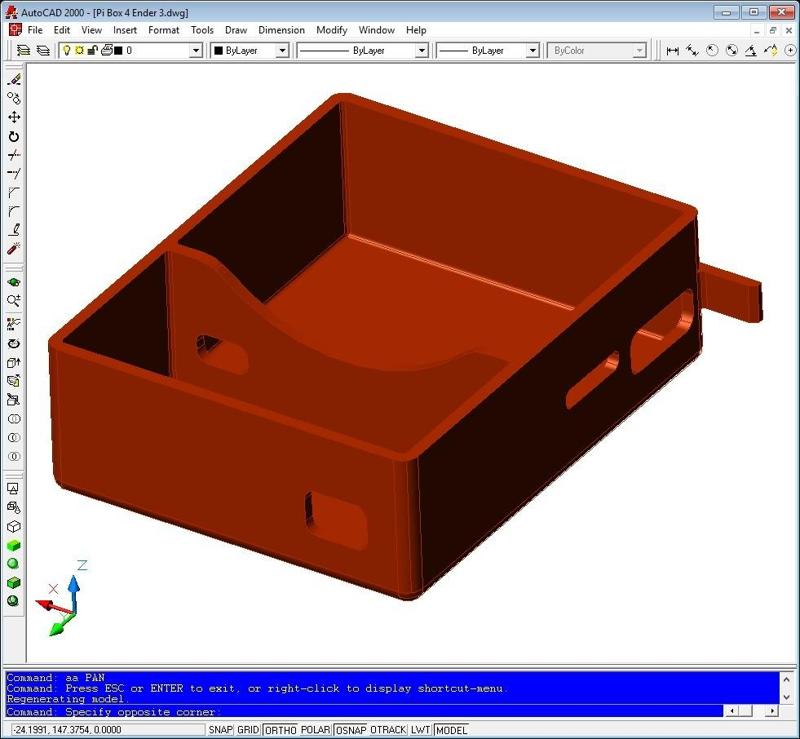Viewport: 800px width, 739px height.
Task: Click the drawing document icon beside File
Action: 15,30
